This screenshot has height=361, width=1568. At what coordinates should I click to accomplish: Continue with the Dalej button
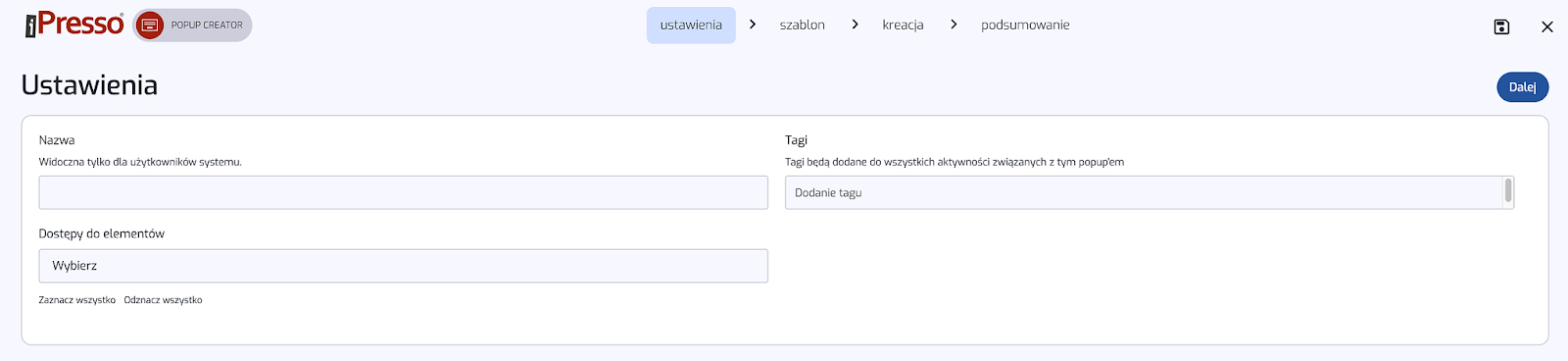click(x=1523, y=87)
